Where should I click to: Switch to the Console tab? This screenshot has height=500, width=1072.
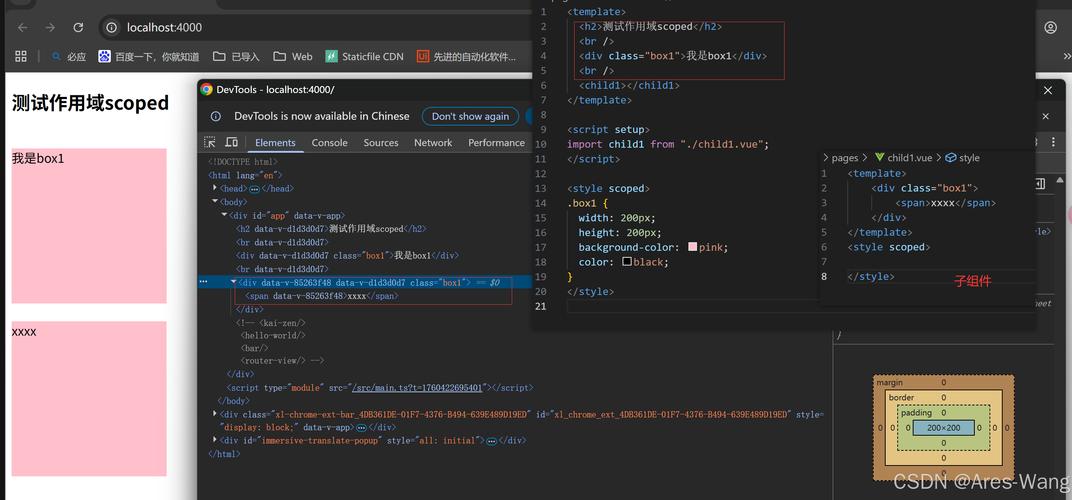[330, 142]
